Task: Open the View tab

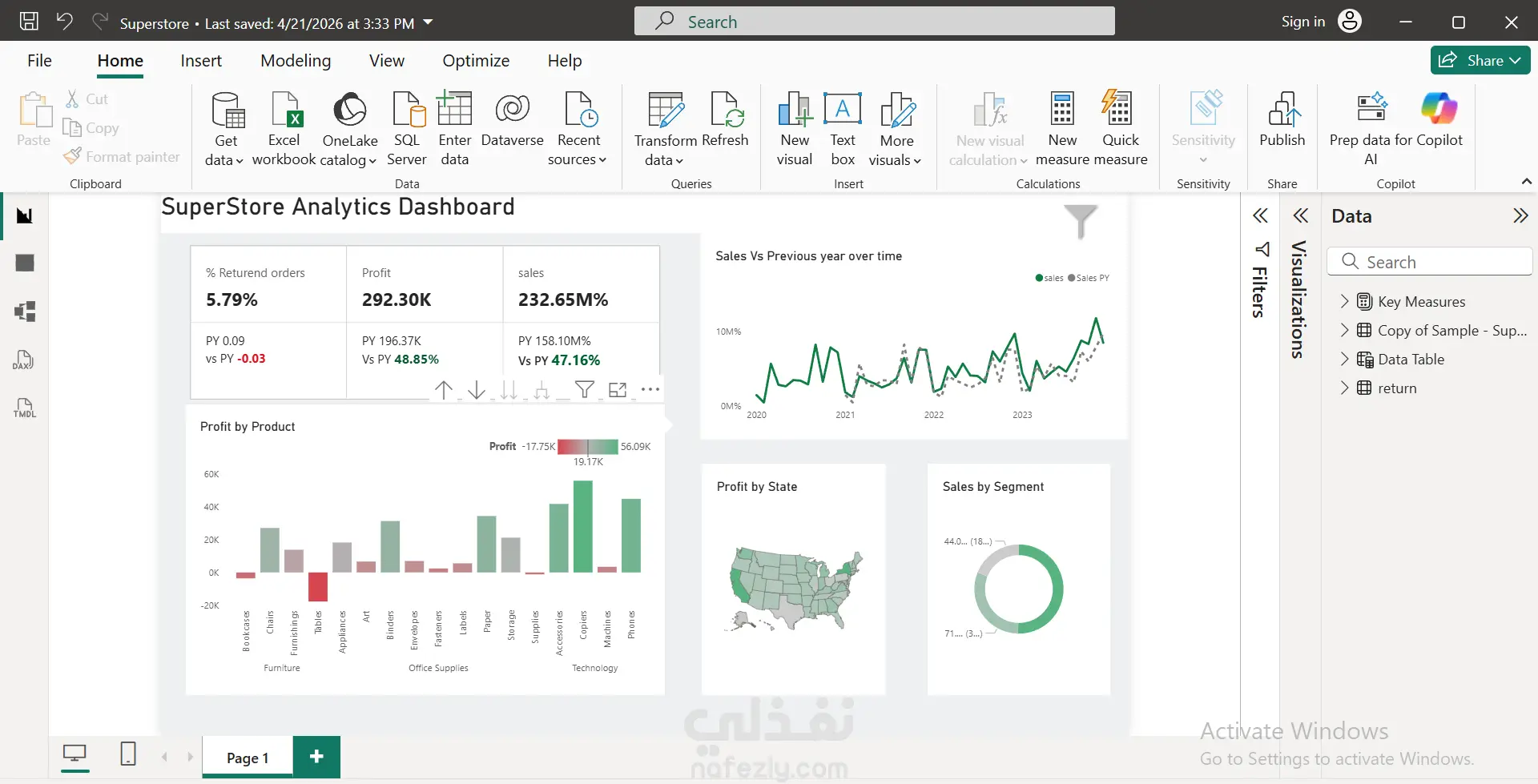Action: 387,61
